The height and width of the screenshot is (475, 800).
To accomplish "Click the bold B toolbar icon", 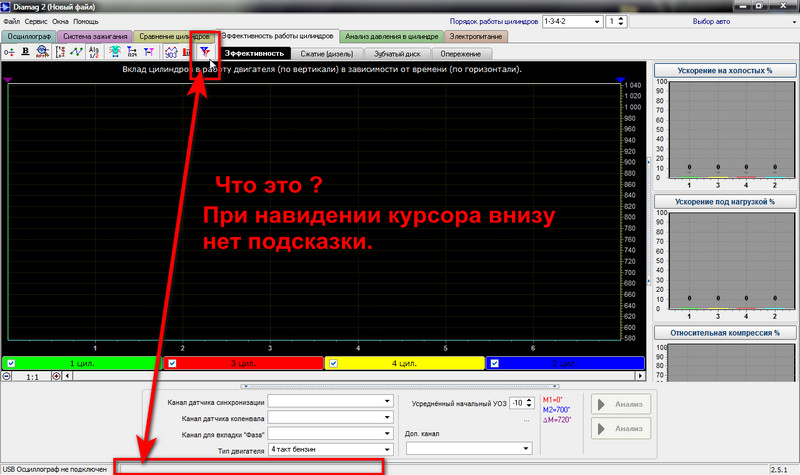I will point(26,52).
